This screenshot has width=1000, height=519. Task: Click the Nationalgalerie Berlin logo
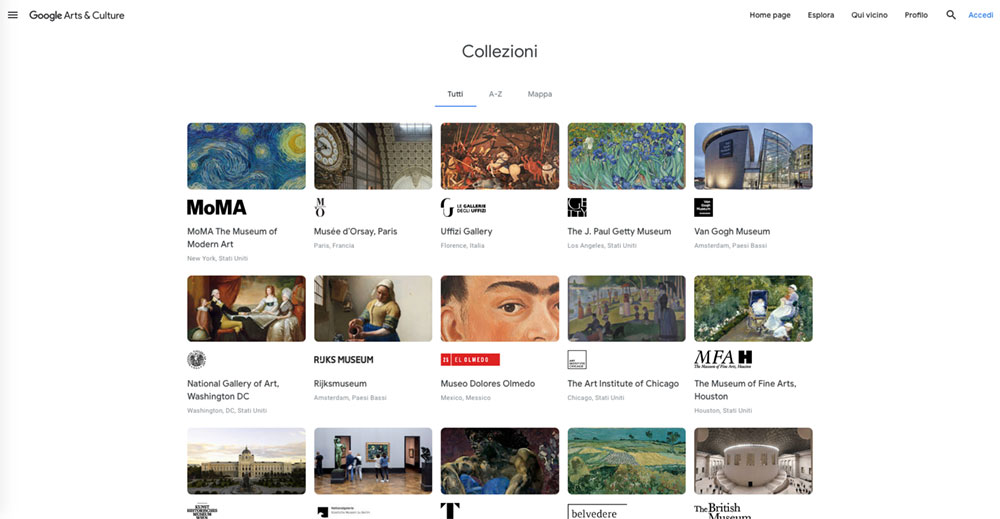point(342,511)
